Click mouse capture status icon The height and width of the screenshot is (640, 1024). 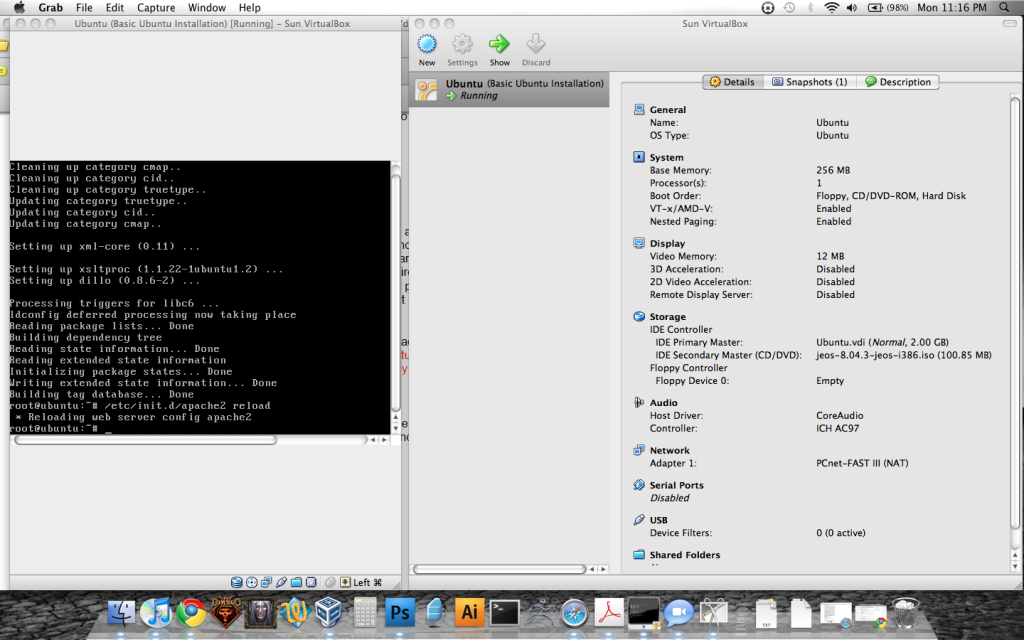click(330, 582)
